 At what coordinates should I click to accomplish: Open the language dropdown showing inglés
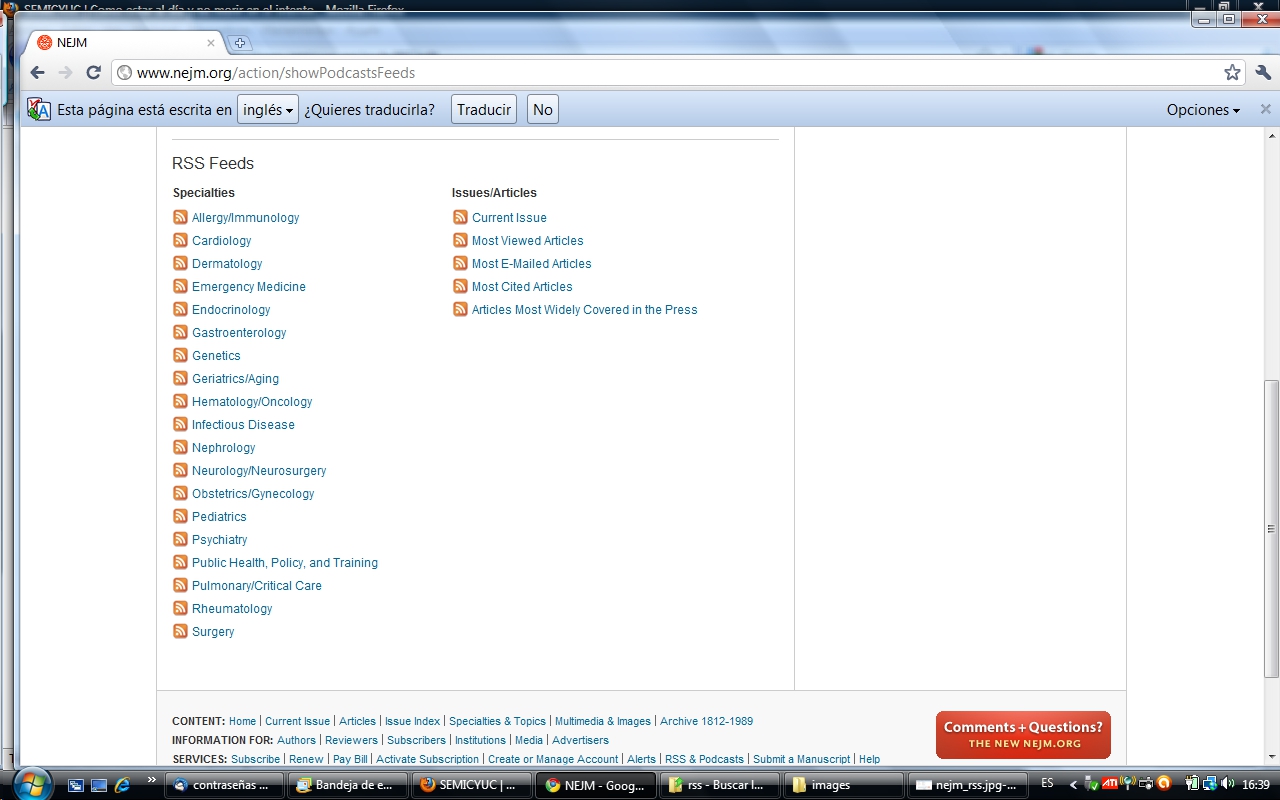coord(268,110)
